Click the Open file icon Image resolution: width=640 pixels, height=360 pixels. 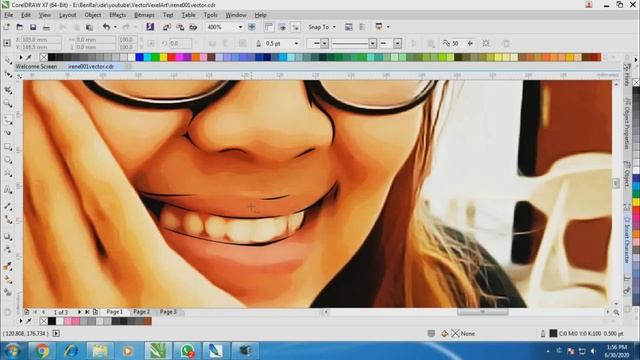(x=20, y=27)
